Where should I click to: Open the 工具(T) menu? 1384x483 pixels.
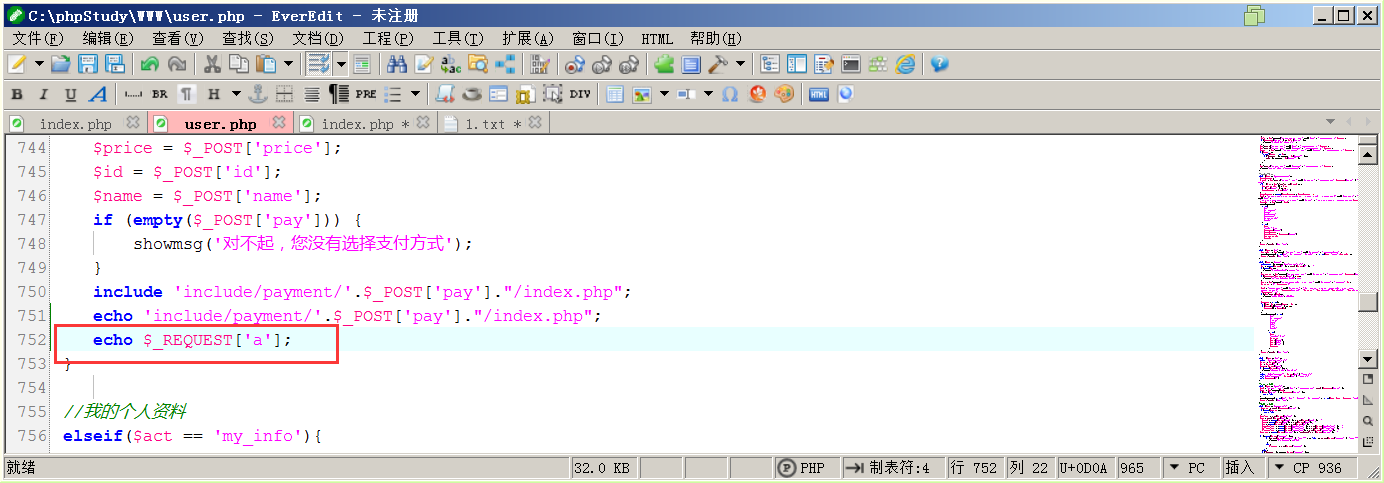457,38
